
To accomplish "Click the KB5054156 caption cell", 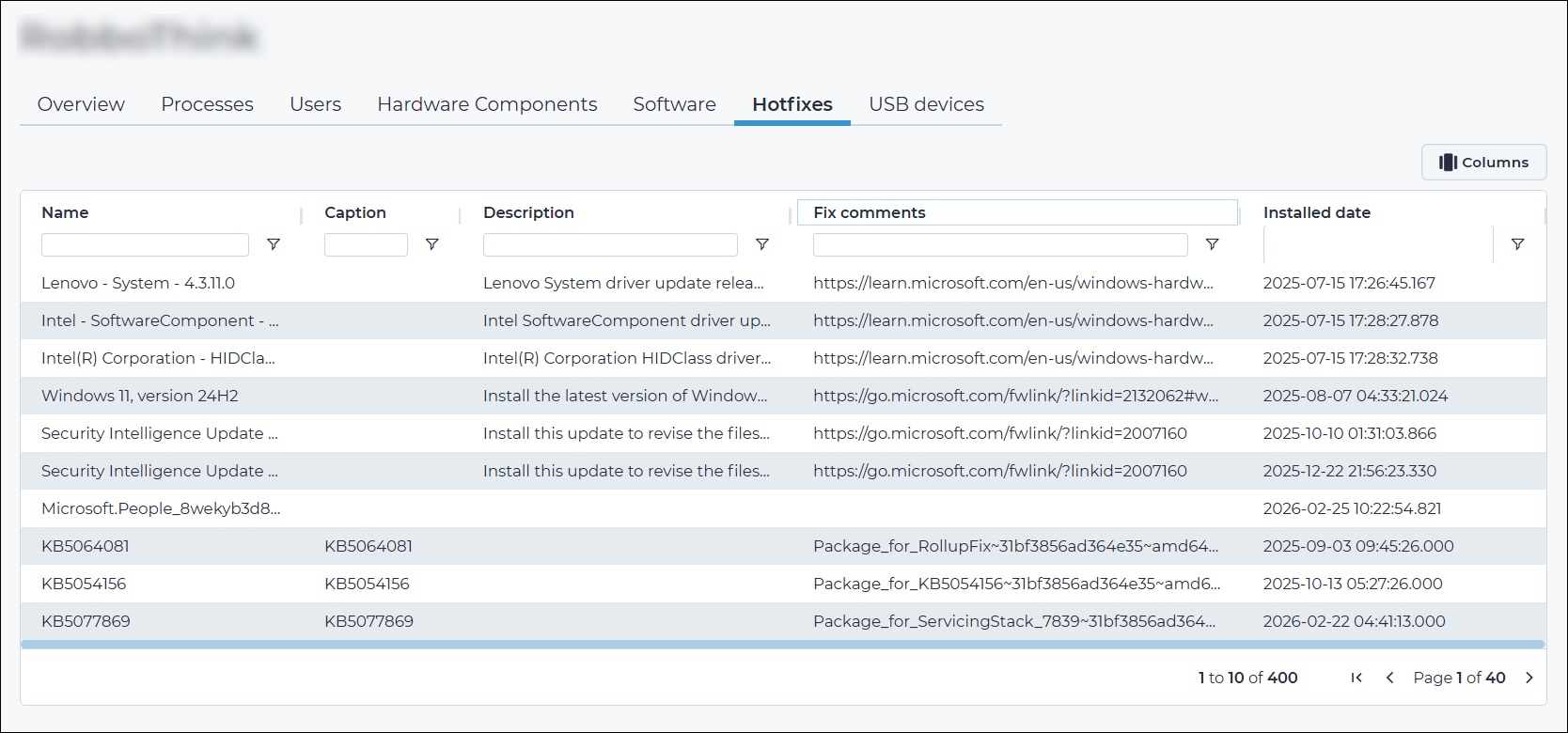I will [x=367, y=584].
